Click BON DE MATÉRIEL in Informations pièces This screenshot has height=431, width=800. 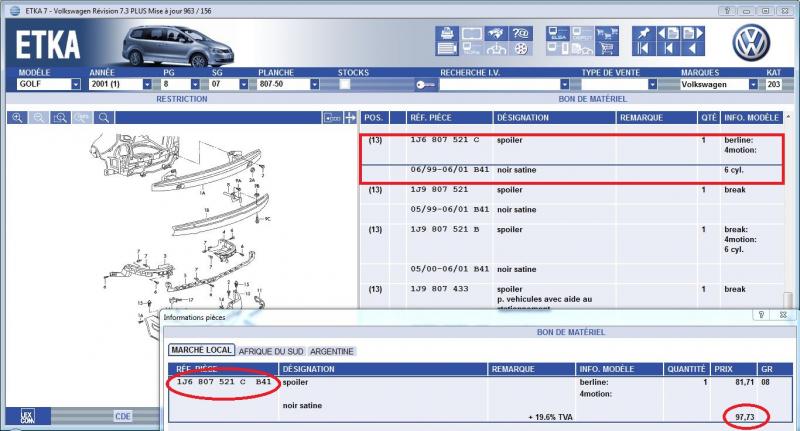pyautogui.click(x=571, y=332)
